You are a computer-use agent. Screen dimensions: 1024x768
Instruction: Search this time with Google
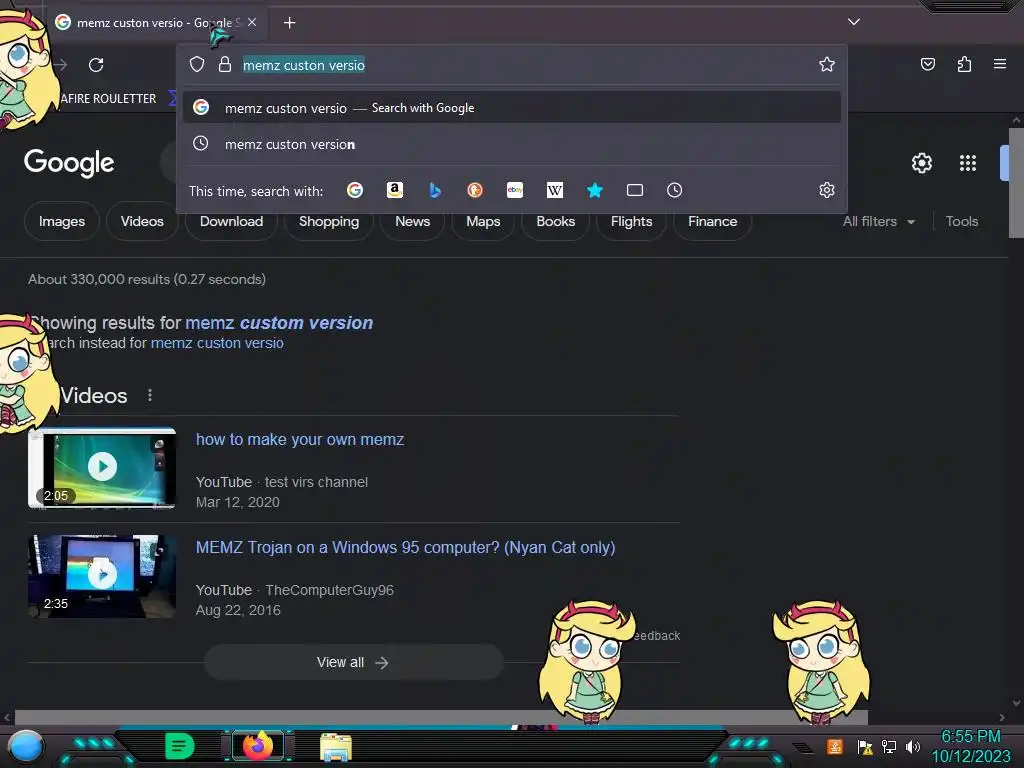[355, 190]
